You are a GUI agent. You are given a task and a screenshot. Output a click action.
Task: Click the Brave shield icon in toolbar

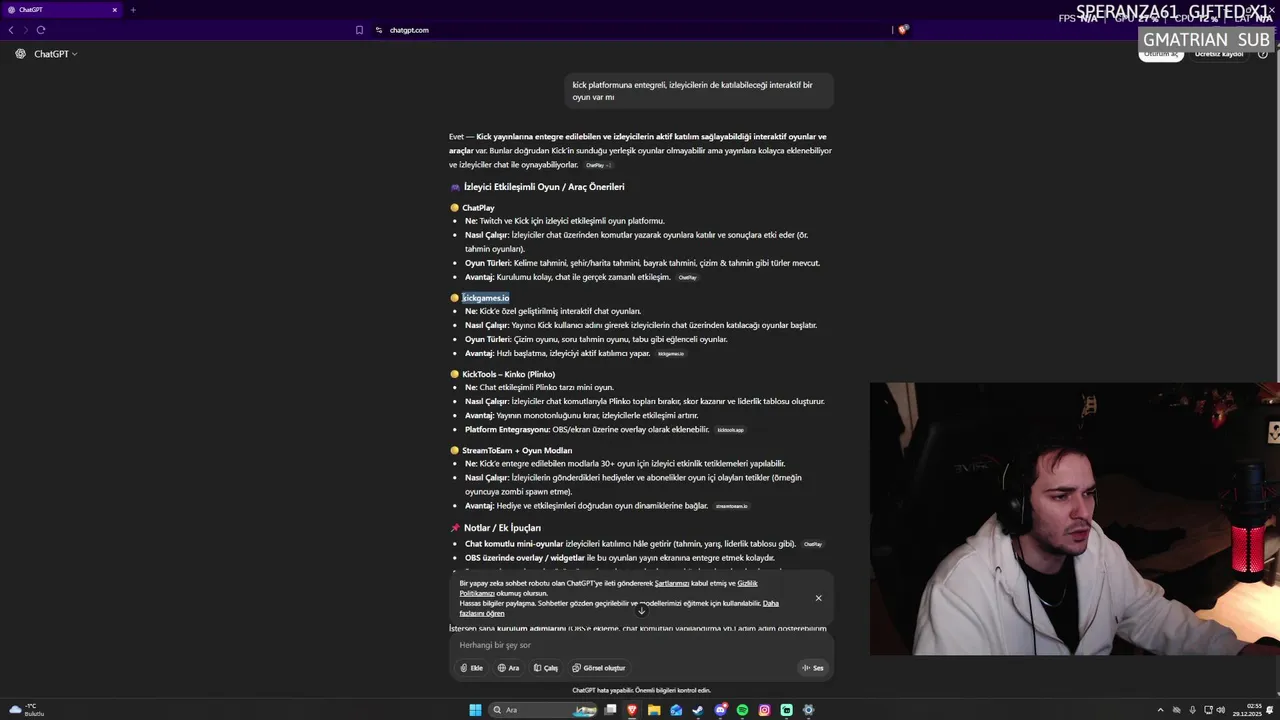pyautogui.click(x=903, y=30)
